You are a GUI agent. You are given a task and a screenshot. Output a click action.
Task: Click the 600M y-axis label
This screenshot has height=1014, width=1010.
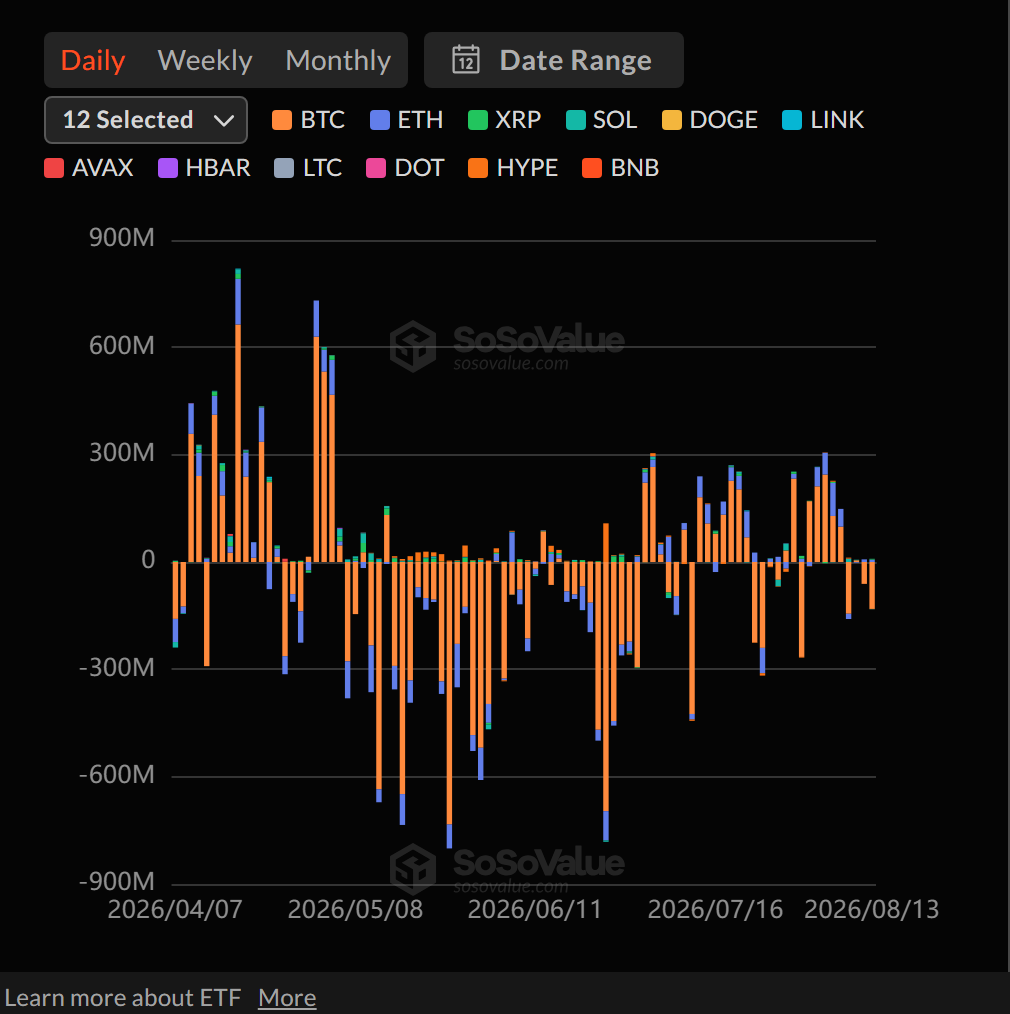[122, 345]
